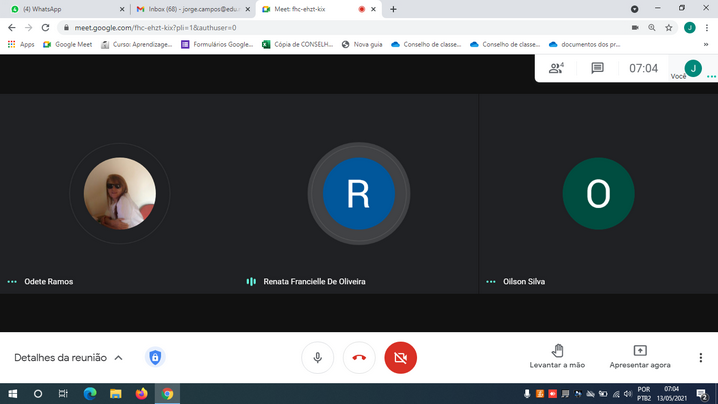Image resolution: width=718 pixels, height=404 pixels.
Task: Hang up with the red phone button
Action: tap(359, 358)
